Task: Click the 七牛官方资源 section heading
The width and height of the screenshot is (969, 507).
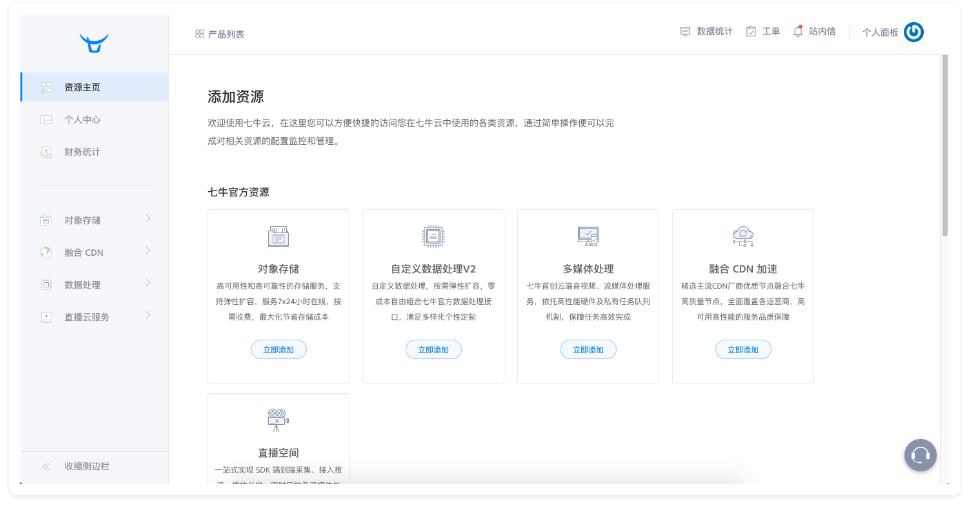Action: (239, 192)
